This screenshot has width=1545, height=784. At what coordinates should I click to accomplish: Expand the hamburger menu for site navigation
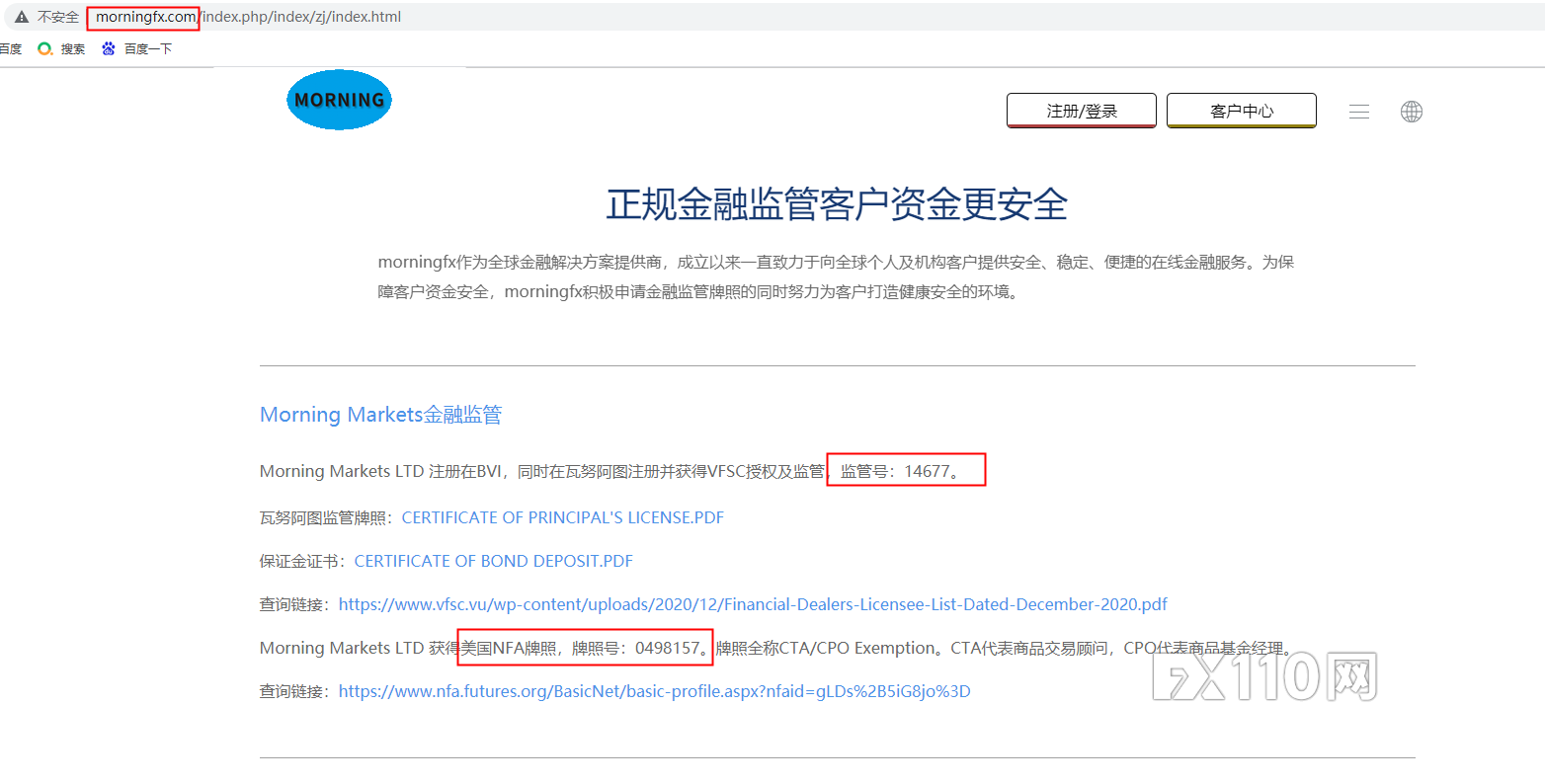(1359, 112)
